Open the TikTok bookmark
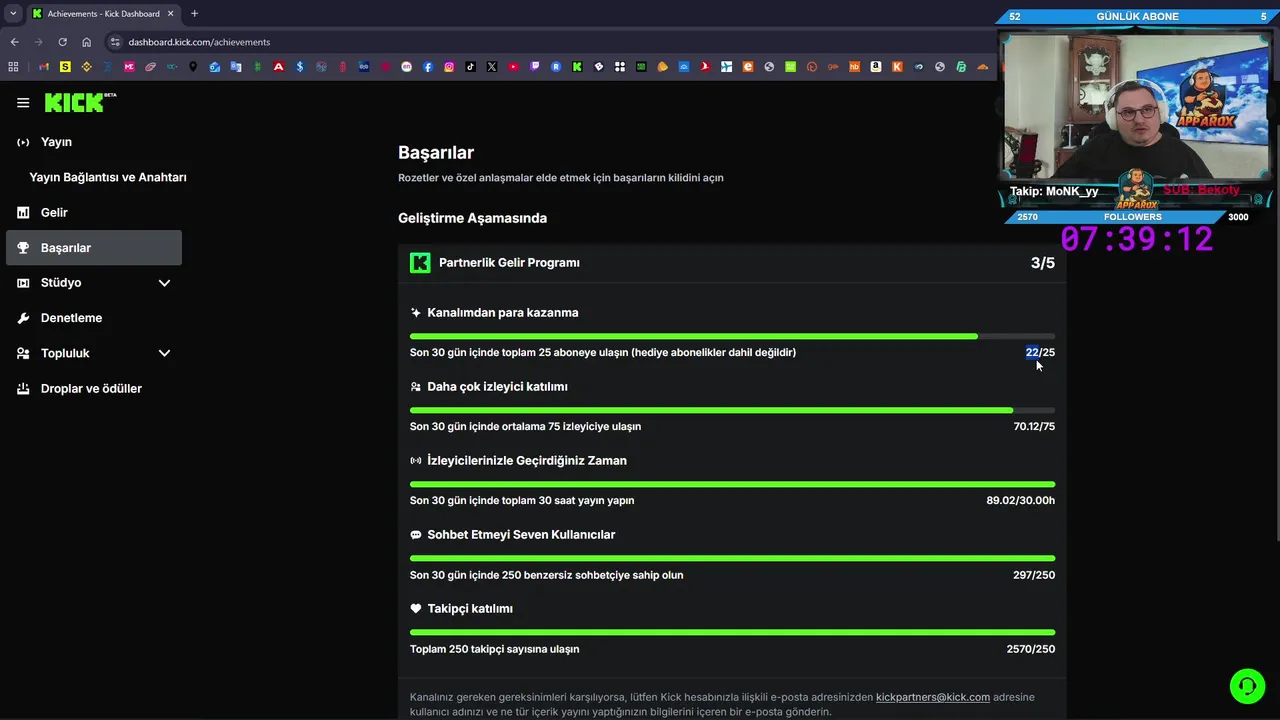This screenshot has width=1280, height=720. pos(470,67)
